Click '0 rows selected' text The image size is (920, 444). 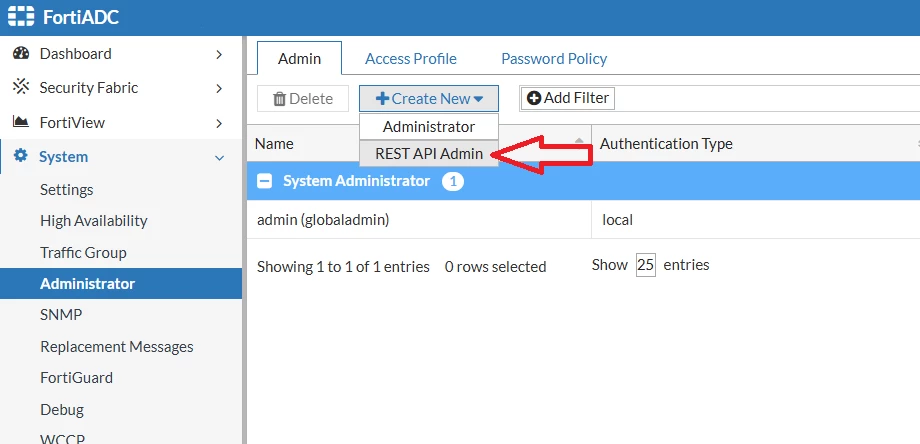point(495,267)
